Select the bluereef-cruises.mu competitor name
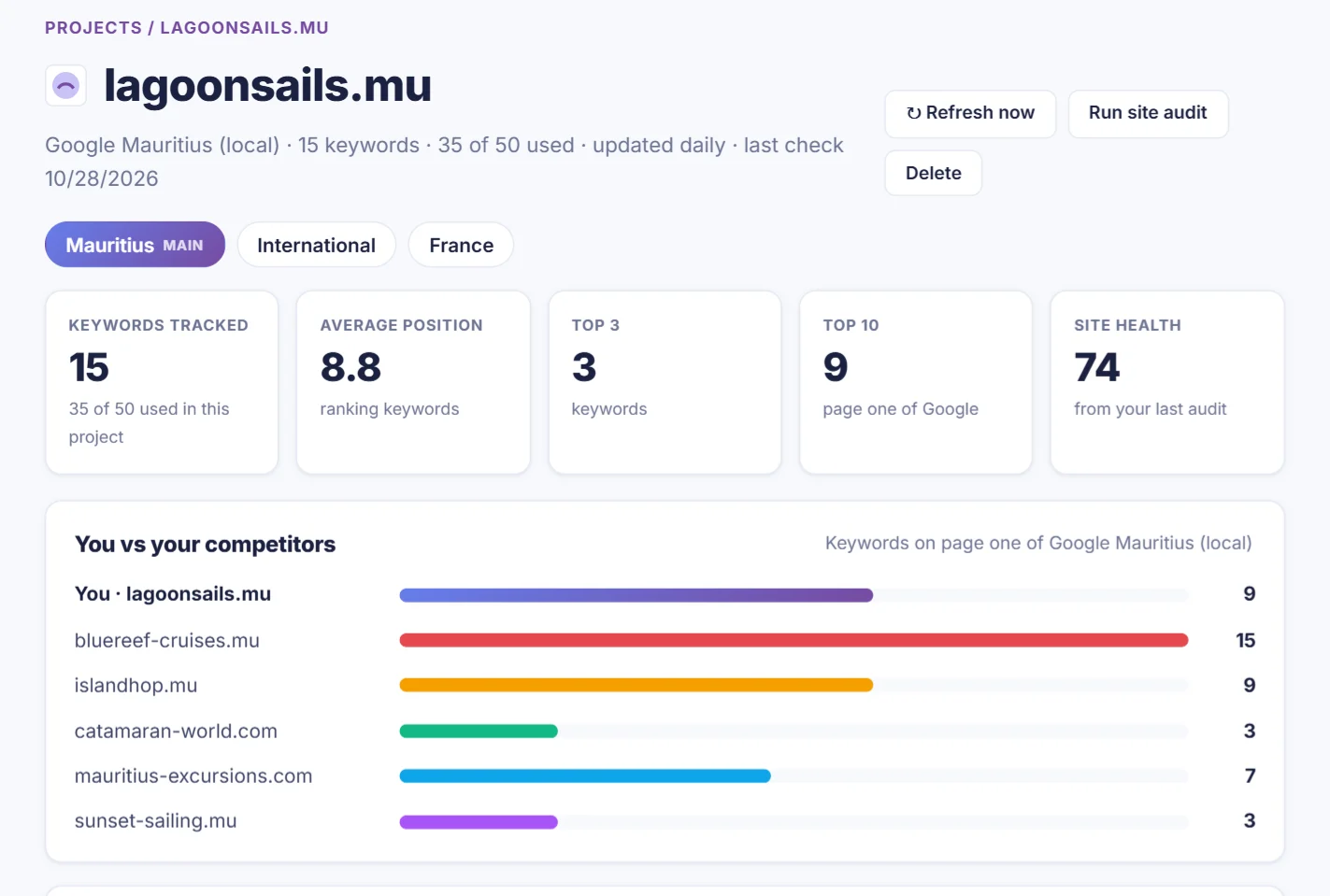The width and height of the screenshot is (1330, 896). pos(167,640)
